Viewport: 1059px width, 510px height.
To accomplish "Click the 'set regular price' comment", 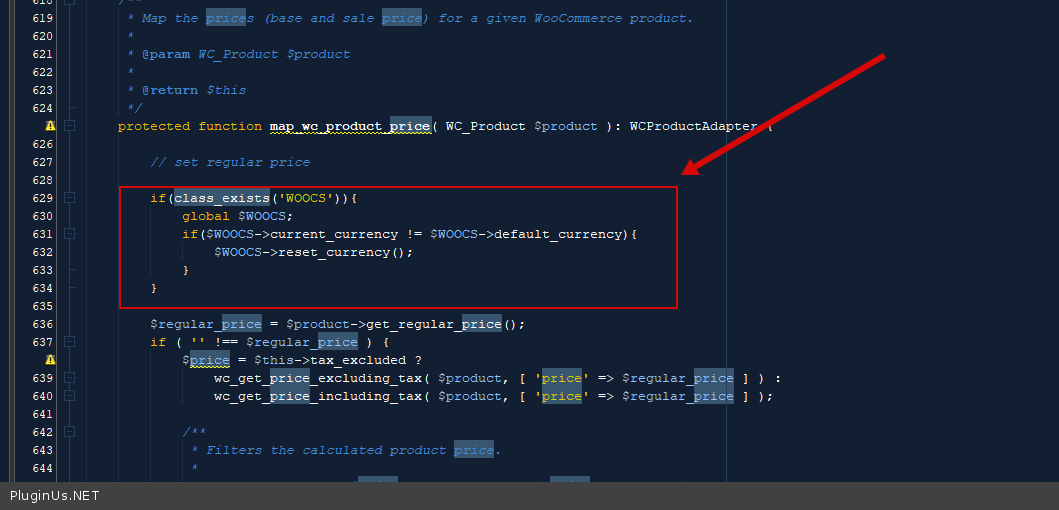I will point(230,162).
